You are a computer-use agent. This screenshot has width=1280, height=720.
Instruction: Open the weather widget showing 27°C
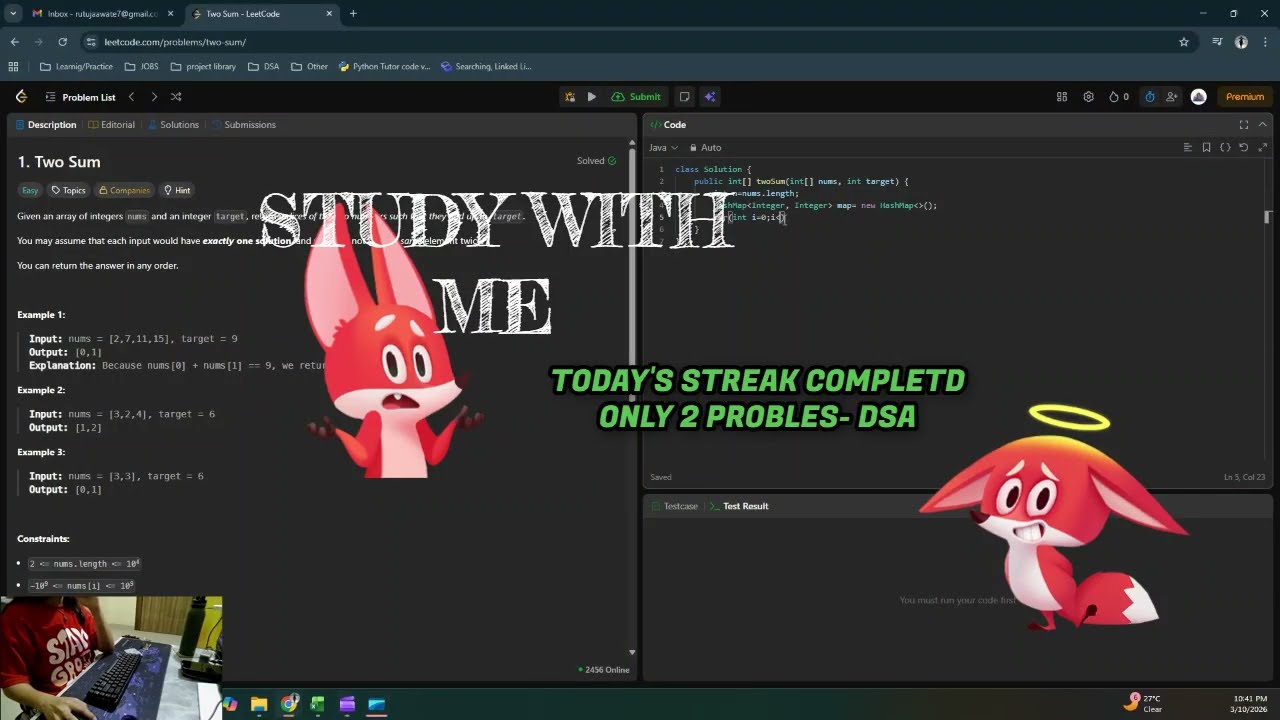click(x=1143, y=703)
